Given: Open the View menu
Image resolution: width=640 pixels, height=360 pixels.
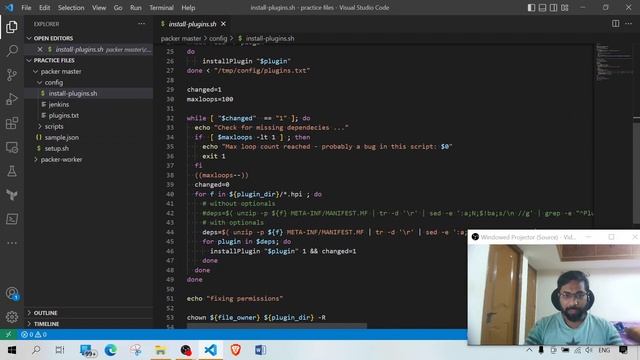Looking at the screenshot, I should pos(99,7).
